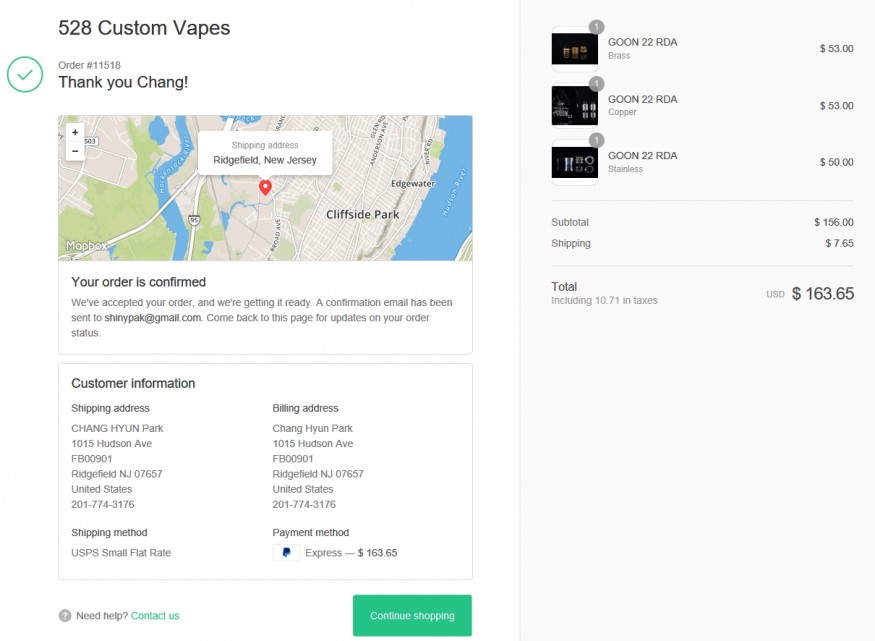The width and height of the screenshot is (875, 641).
Task: Click the Need help question mark icon
Action: [65, 616]
